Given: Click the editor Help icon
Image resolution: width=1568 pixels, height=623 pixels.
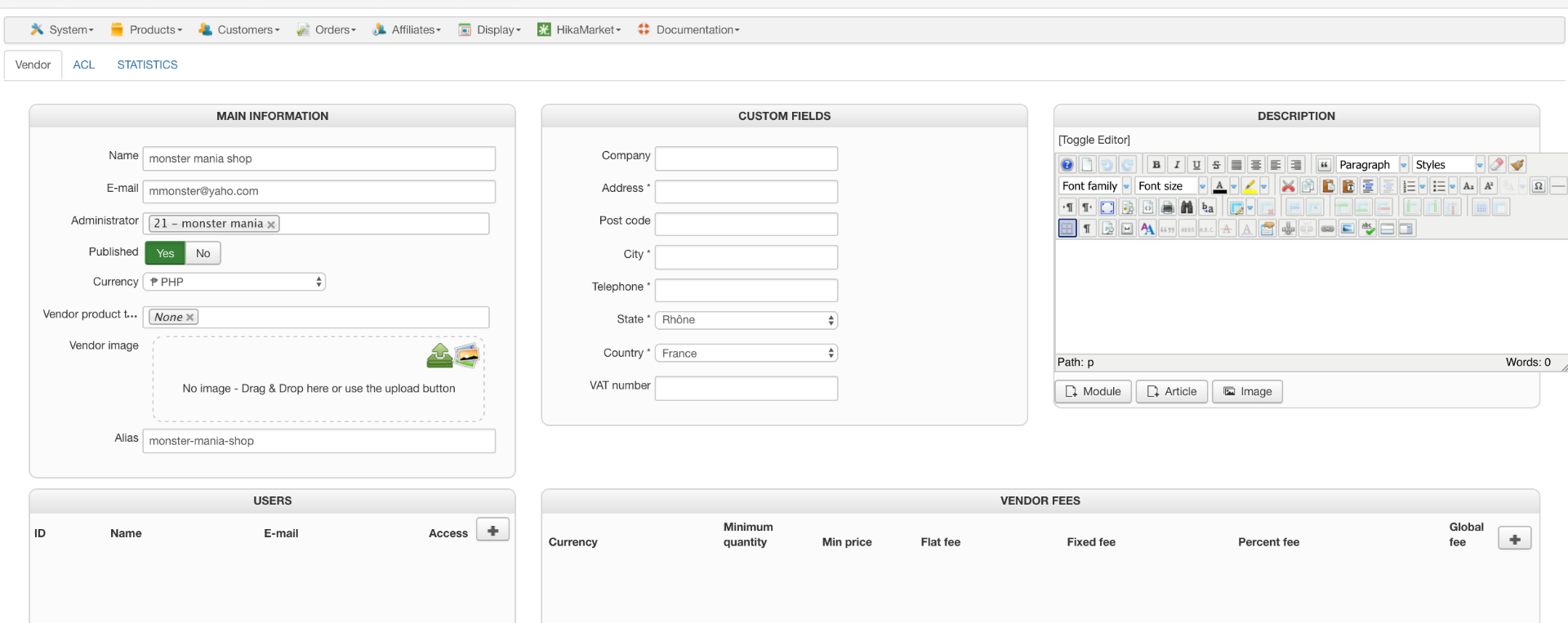Looking at the screenshot, I should tap(1067, 165).
